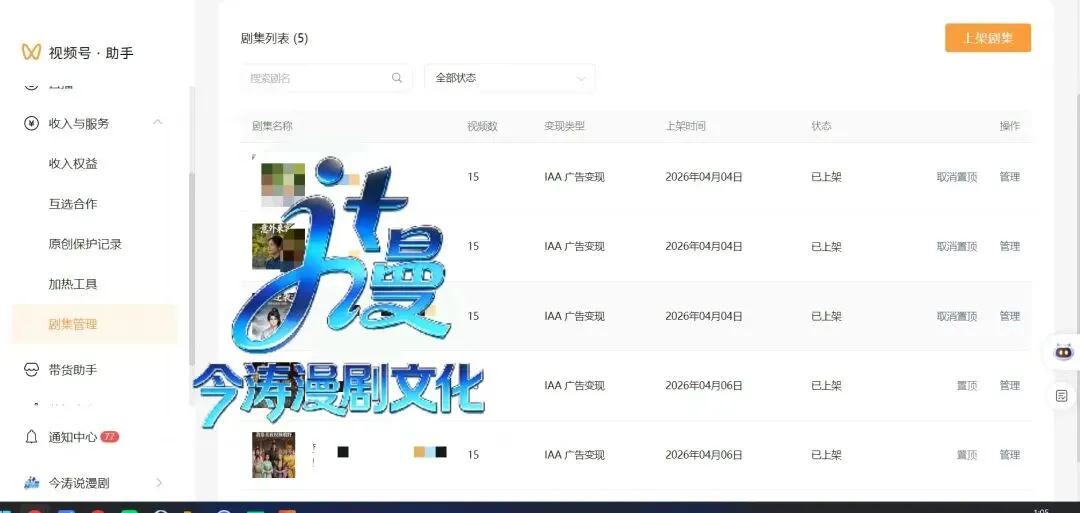Select 剧集管理 in the sidebar
The image size is (1080, 513).
(95, 324)
